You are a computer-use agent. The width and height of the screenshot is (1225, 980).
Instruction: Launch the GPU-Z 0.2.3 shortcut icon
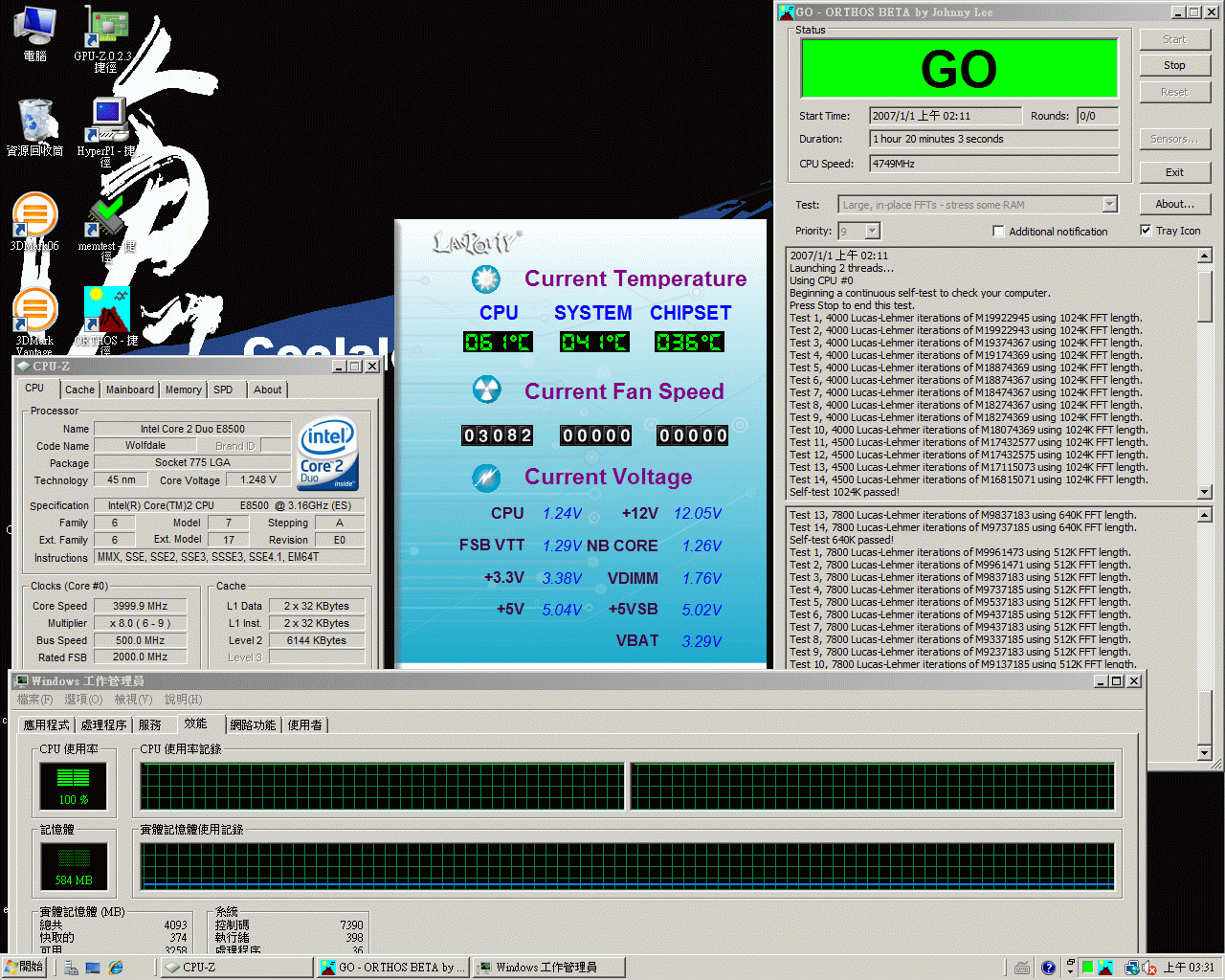(x=105, y=38)
